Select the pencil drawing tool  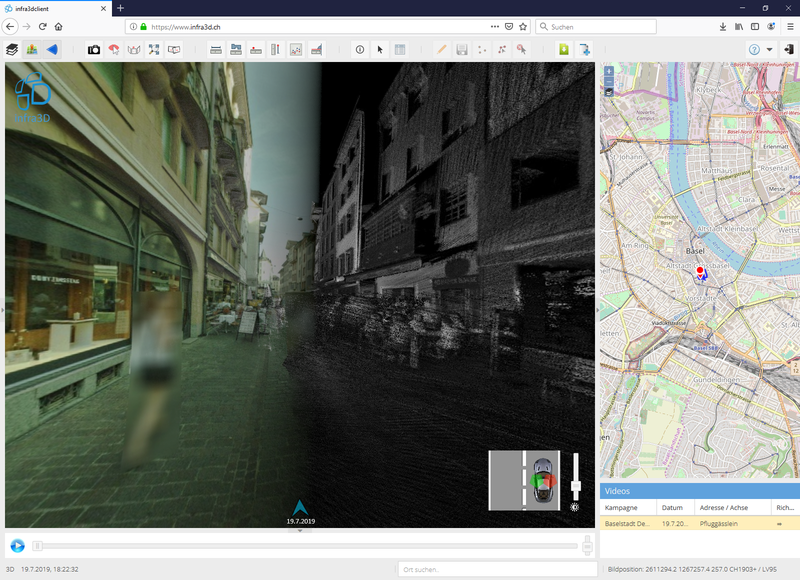[x=442, y=49]
